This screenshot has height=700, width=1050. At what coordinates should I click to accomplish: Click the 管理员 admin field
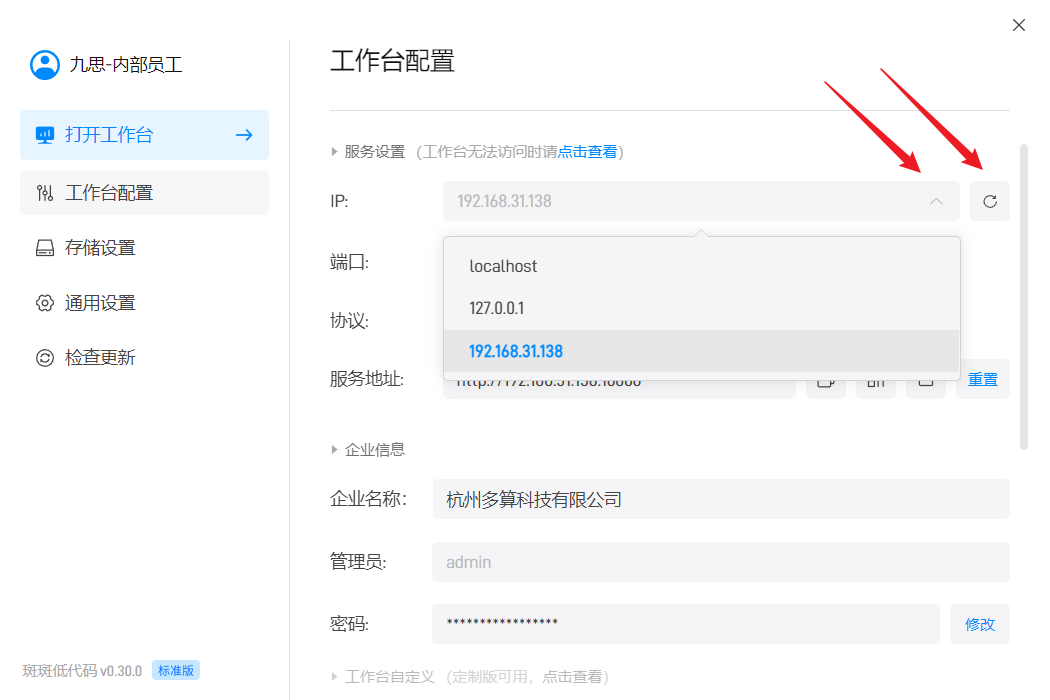[721, 562]
